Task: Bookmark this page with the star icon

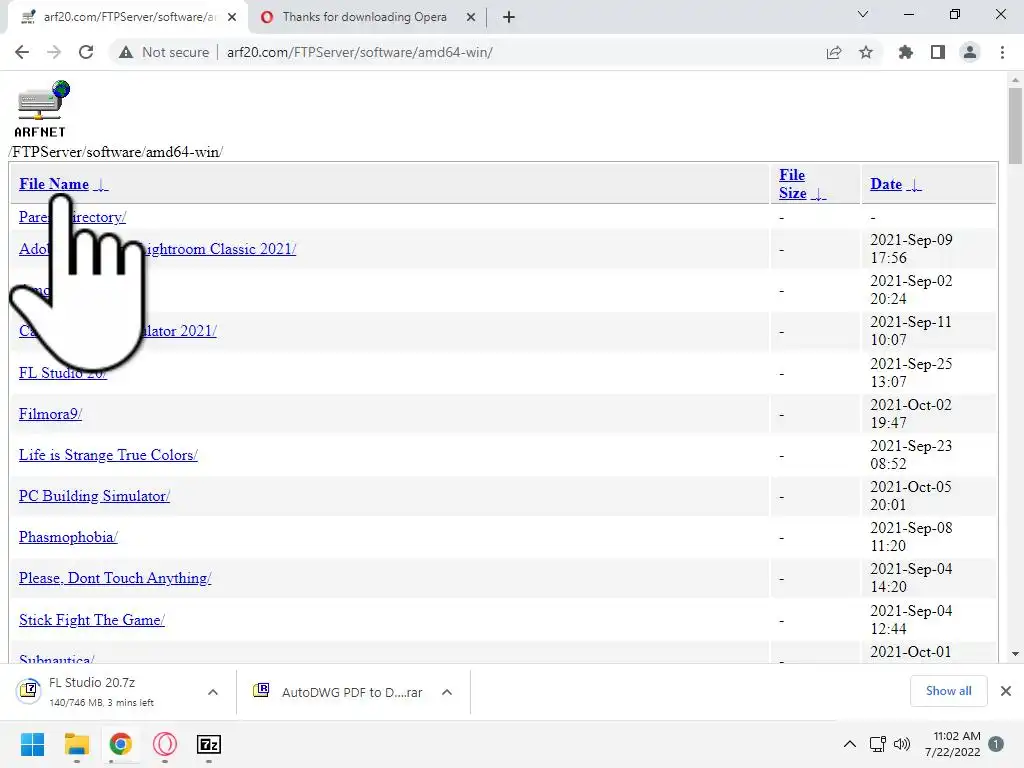Action: tap(866, 52)
